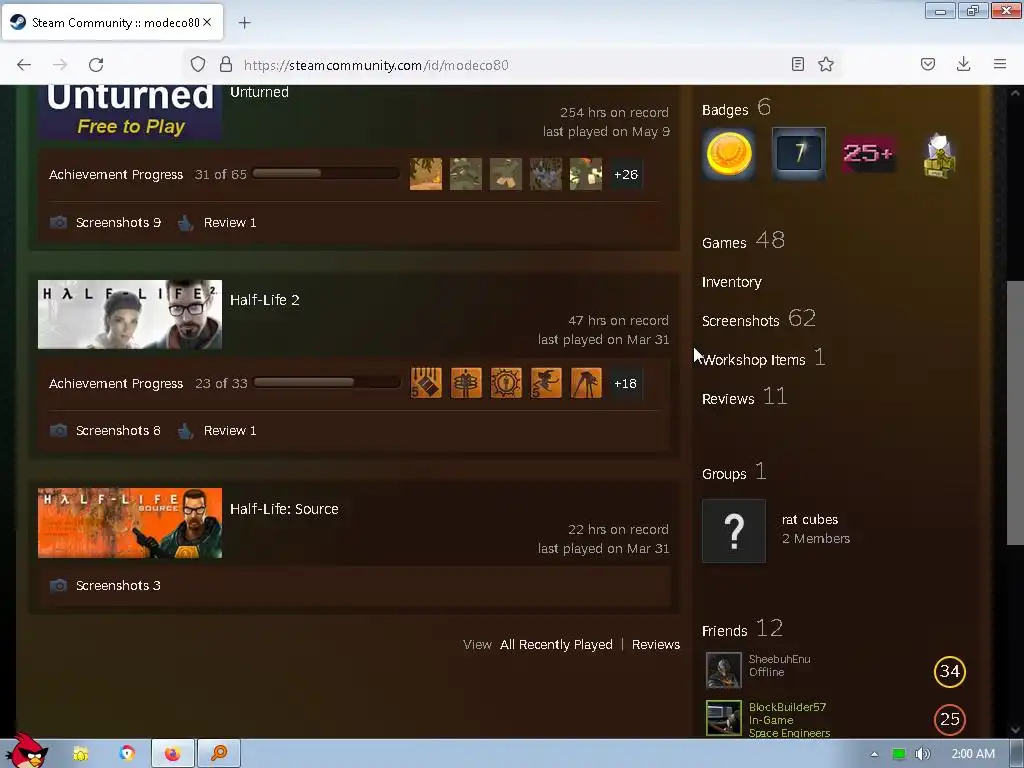The image size is (1024, 768).
Task: View site security padlock info
Action: 226,64
